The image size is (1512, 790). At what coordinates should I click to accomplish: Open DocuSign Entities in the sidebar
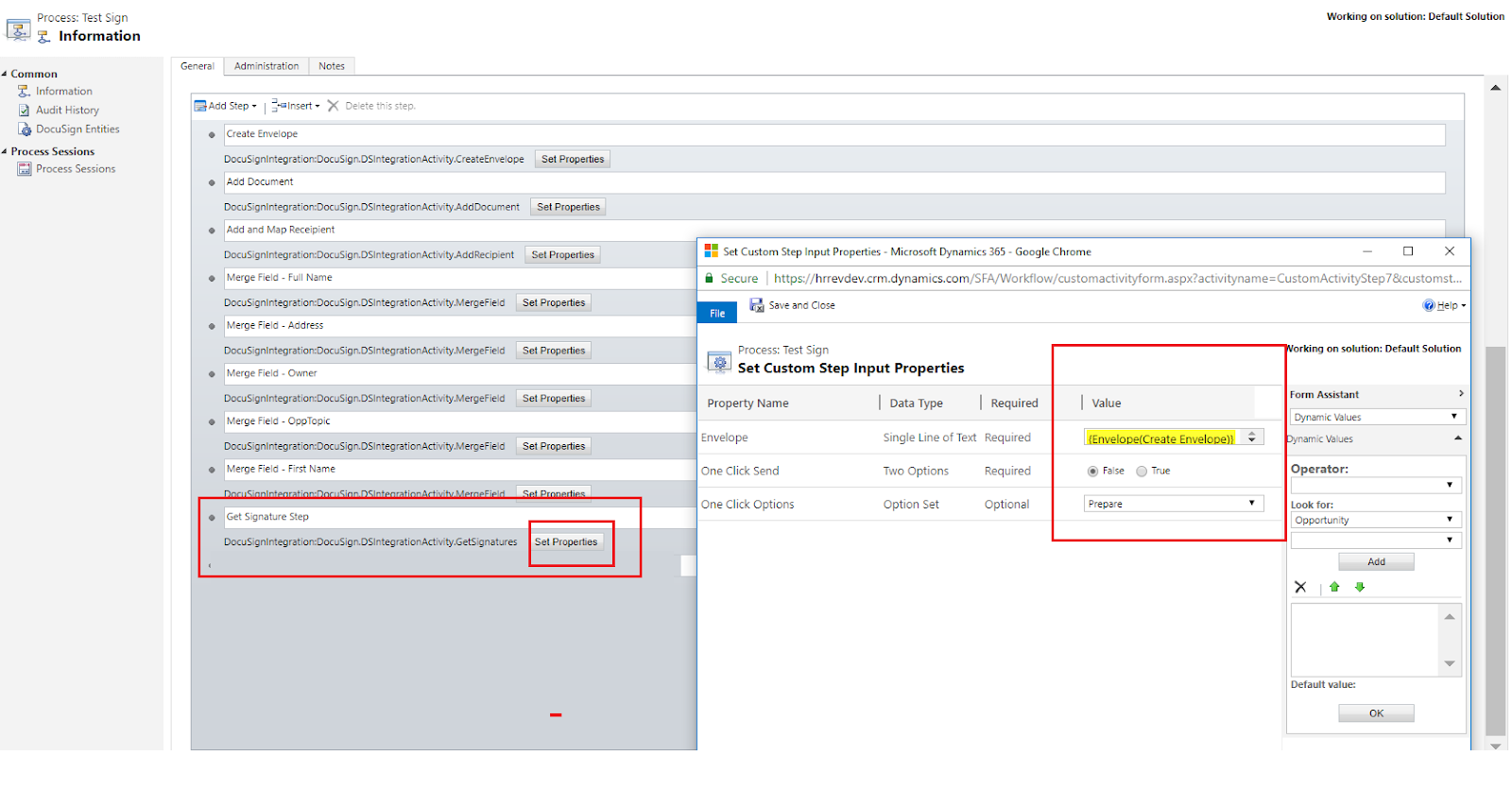[x=77, y=129]
